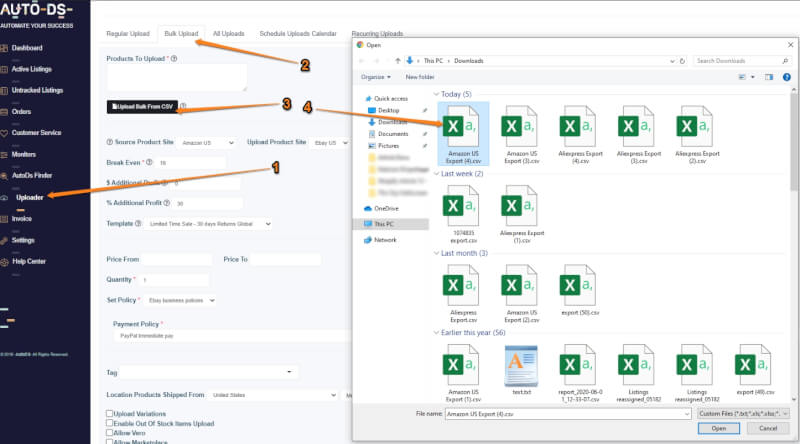Open Desktop in navigation pane
The height and width of the screenshot is (444, 800).
[388, 110]
